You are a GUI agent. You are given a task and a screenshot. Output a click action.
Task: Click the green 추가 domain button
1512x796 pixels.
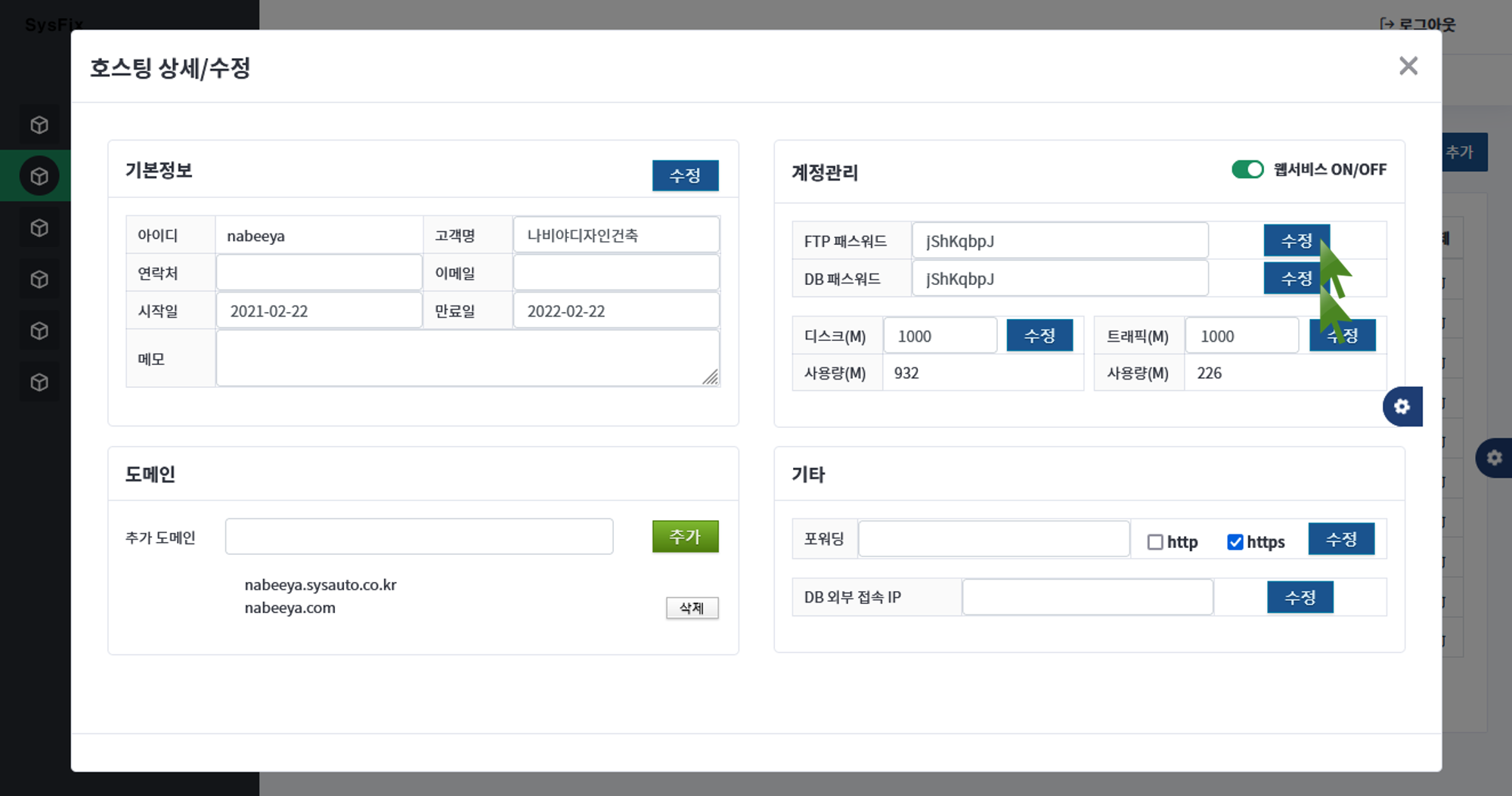click(685, 537)
